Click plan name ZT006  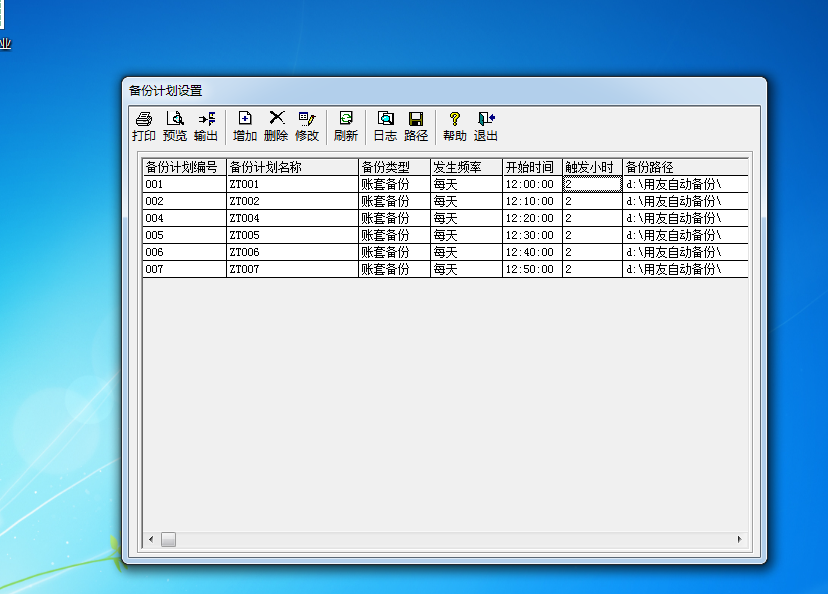pos(293,252)
